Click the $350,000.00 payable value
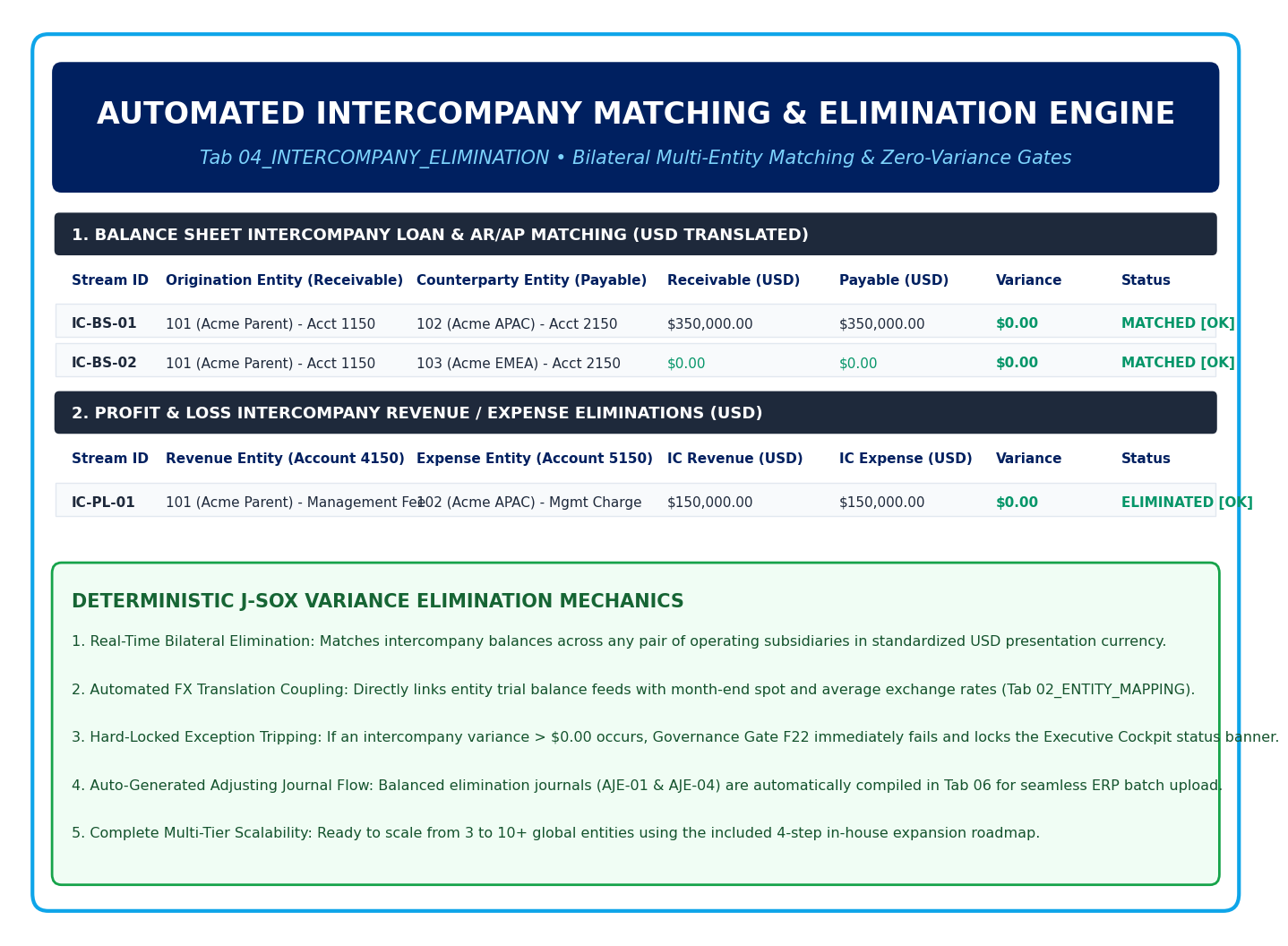This screenshot has height=946, width=1288. tap(881, 324)
